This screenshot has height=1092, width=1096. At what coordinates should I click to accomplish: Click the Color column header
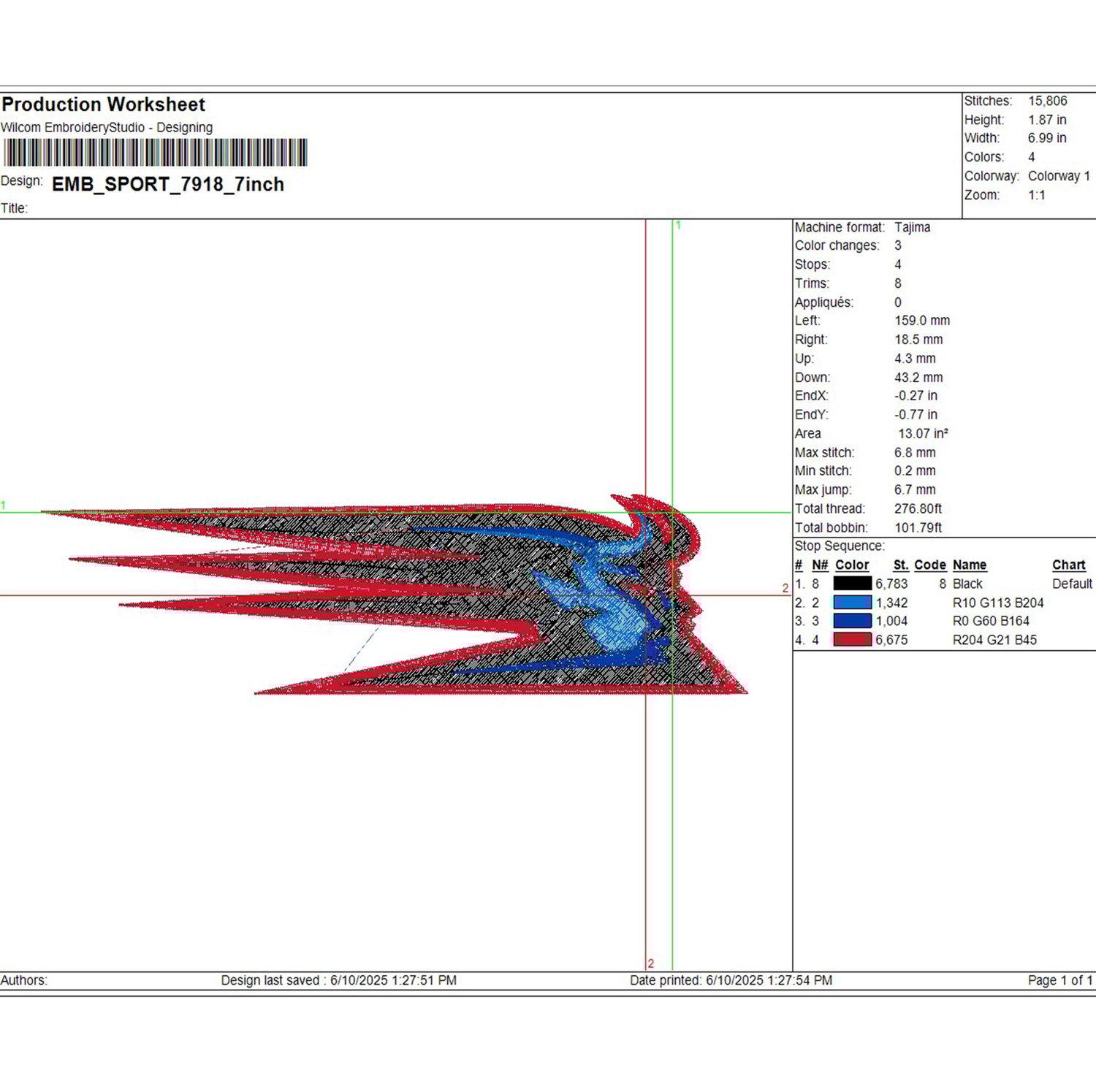852,565
